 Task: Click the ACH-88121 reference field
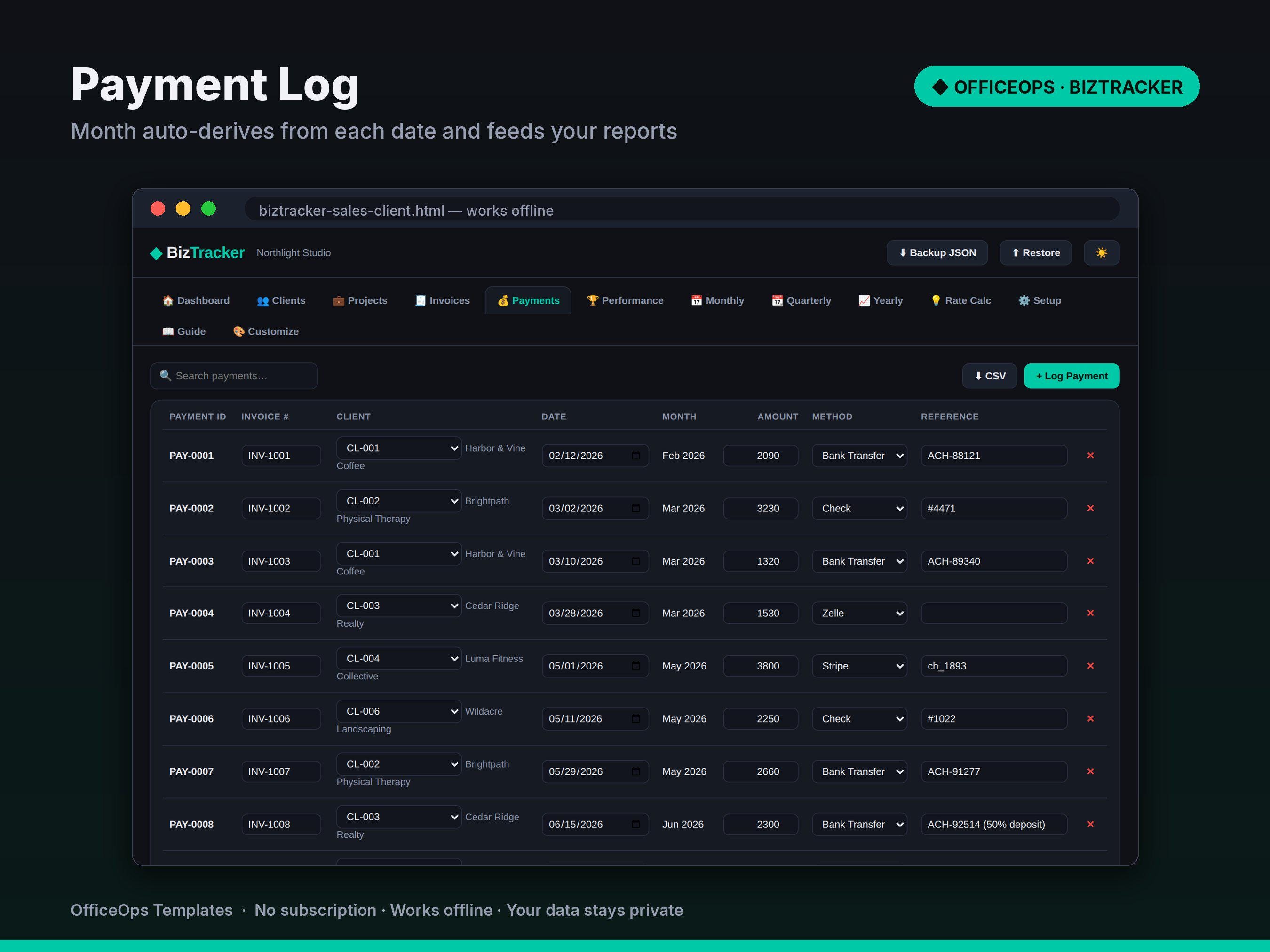994,456
